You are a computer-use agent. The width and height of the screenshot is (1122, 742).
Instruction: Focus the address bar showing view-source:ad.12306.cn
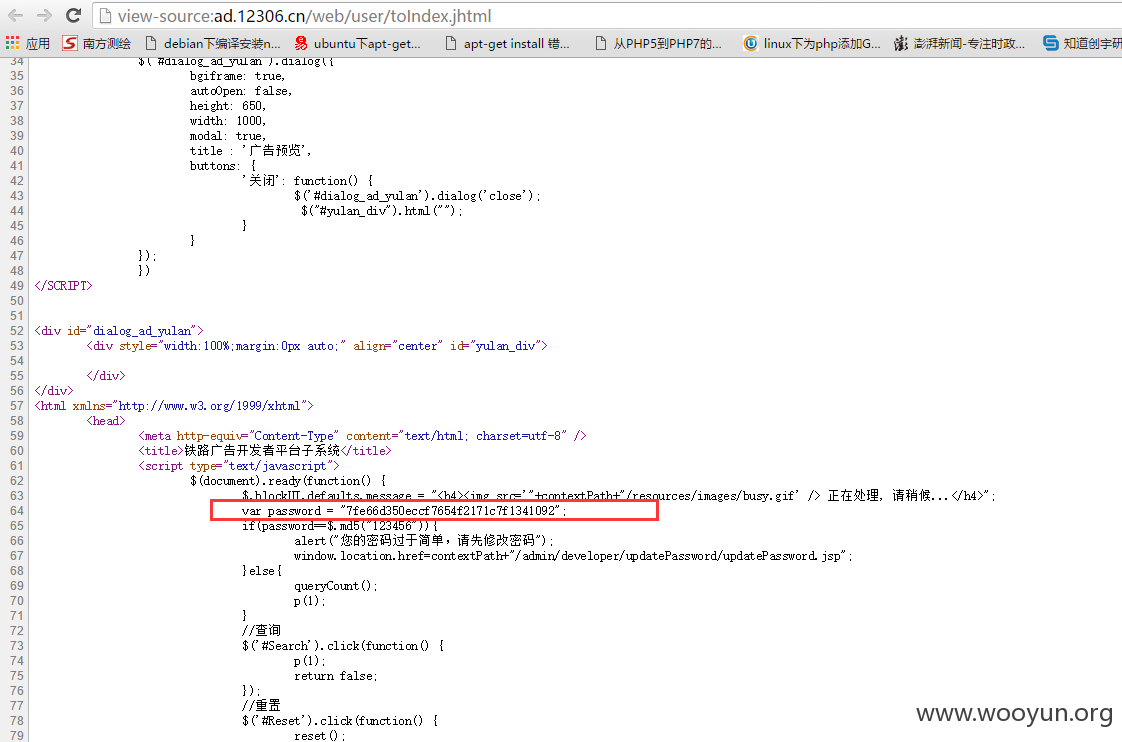(x=607, y=16)
